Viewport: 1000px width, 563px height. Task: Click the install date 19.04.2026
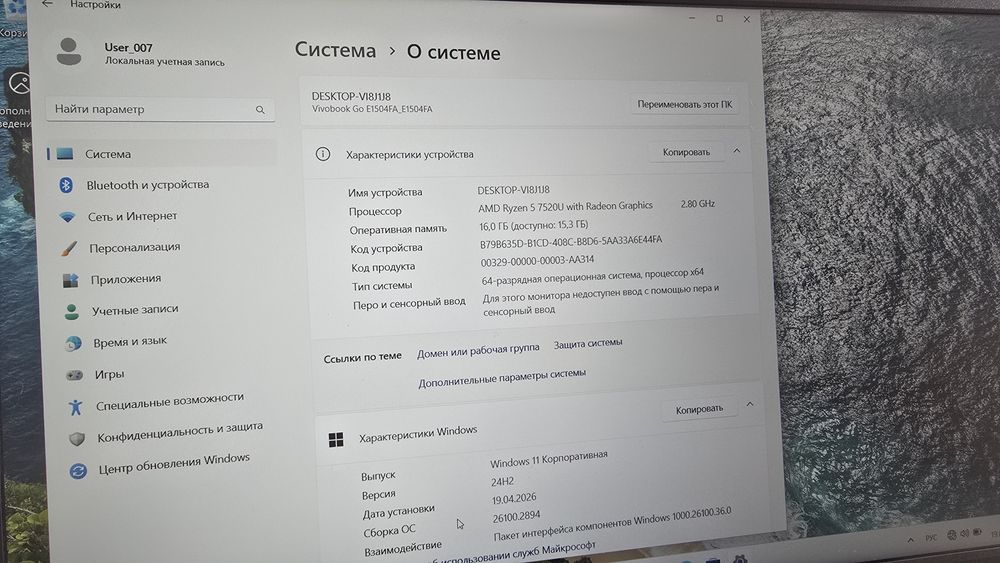pos(513,499)
